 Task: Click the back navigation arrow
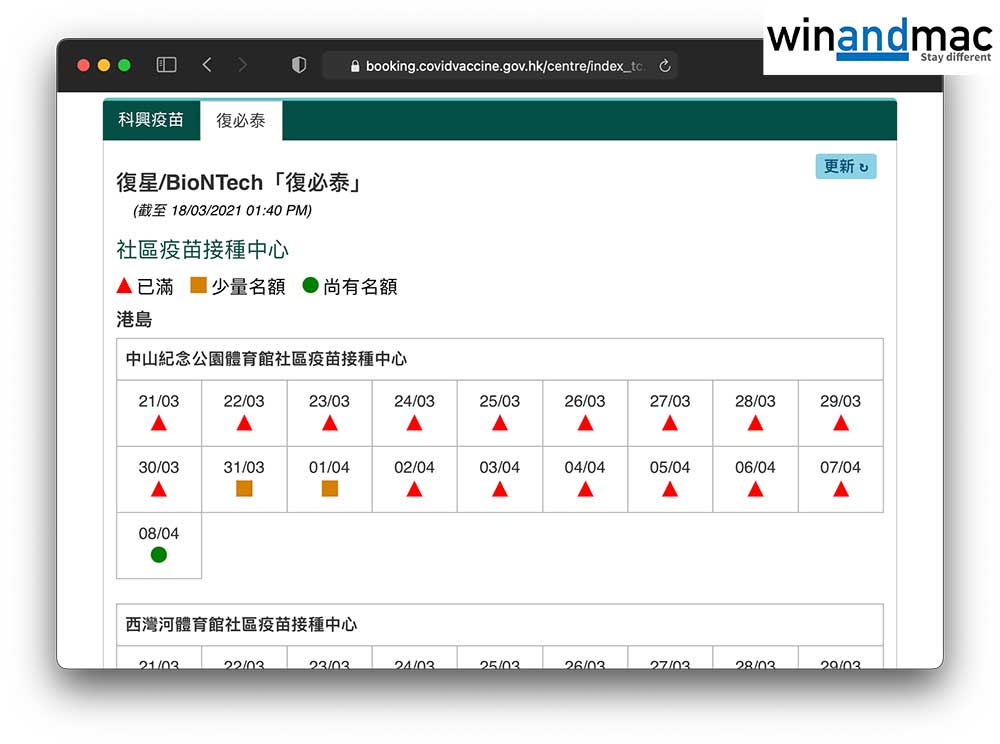(207, 65)
